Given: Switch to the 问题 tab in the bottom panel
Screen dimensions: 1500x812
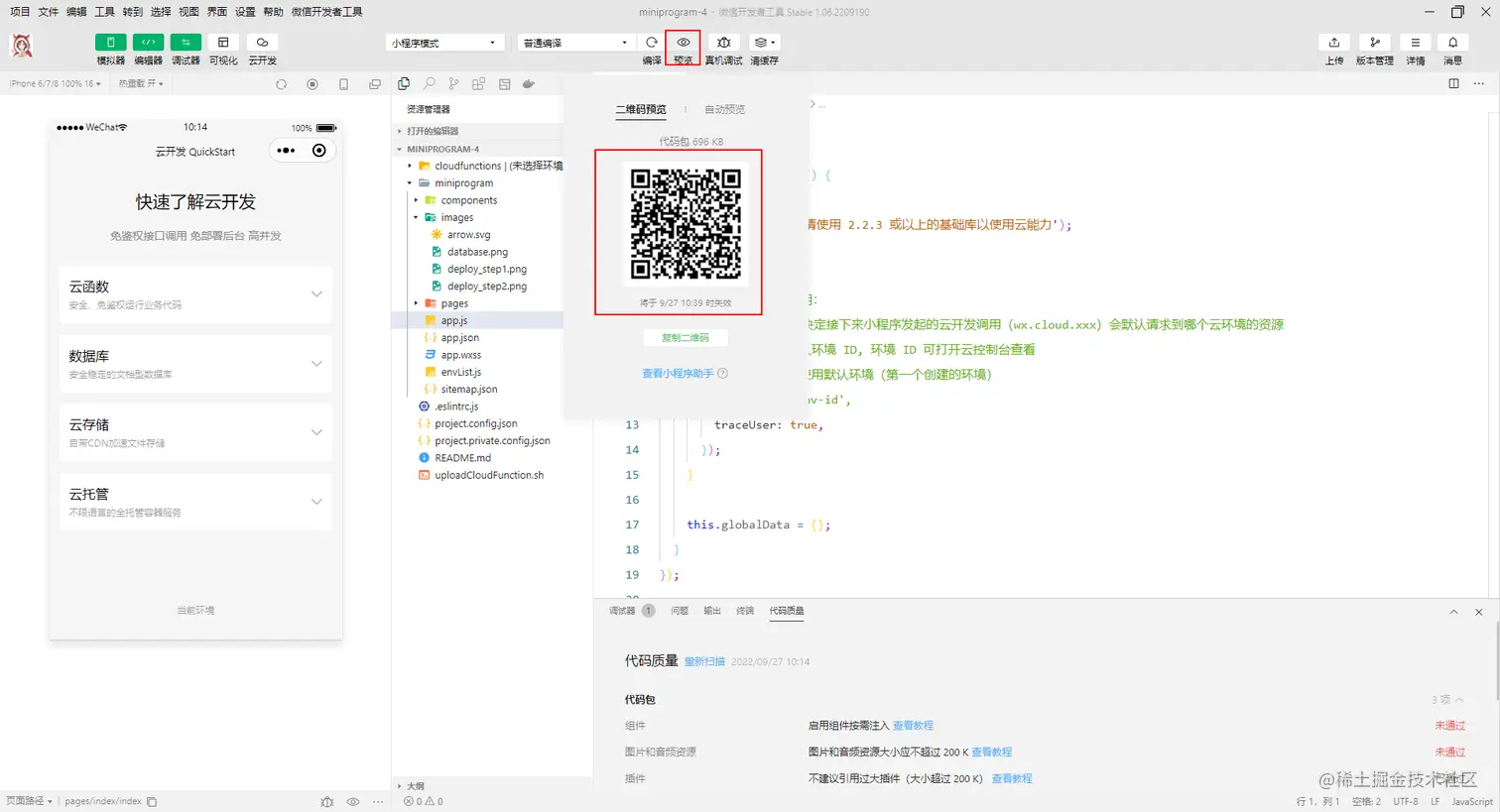Looking at the screenshot, I should coord(680,611).
